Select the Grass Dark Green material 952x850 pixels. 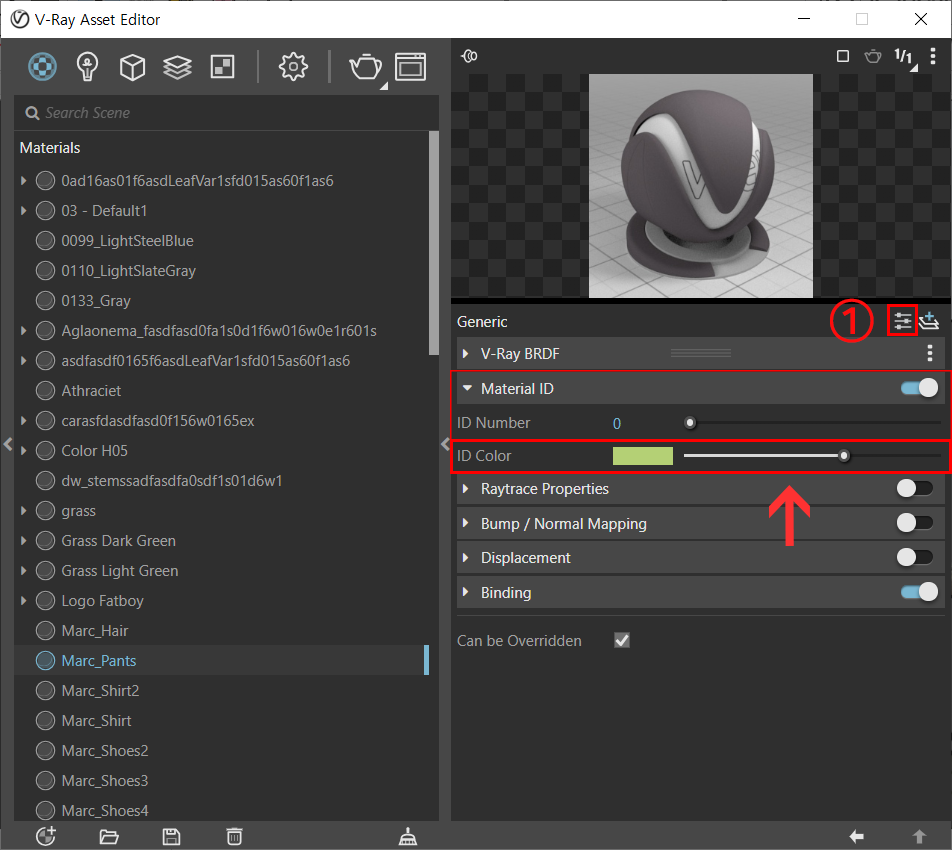point(221,540)
